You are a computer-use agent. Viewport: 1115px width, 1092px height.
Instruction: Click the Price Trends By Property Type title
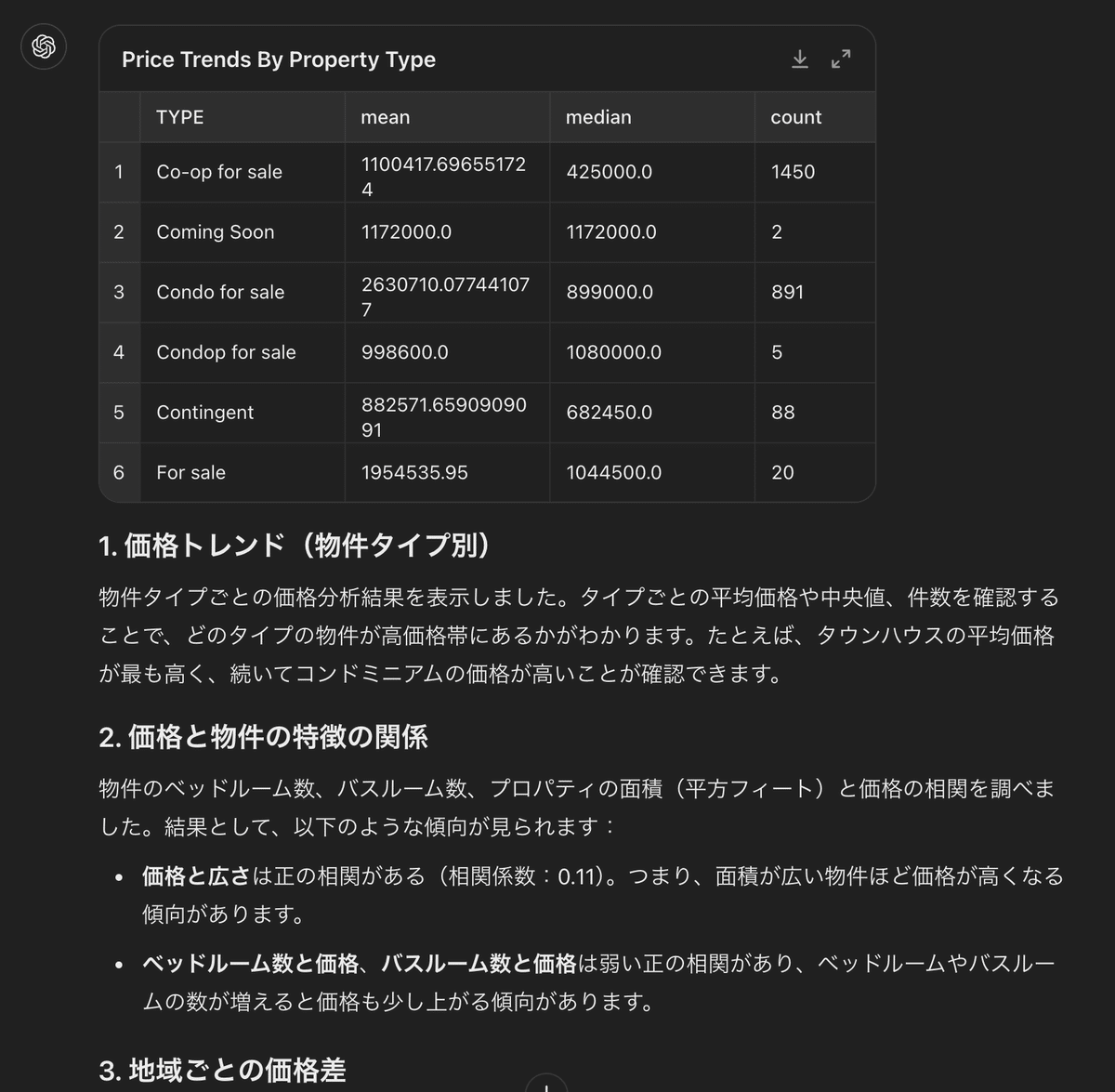[279, 59]
